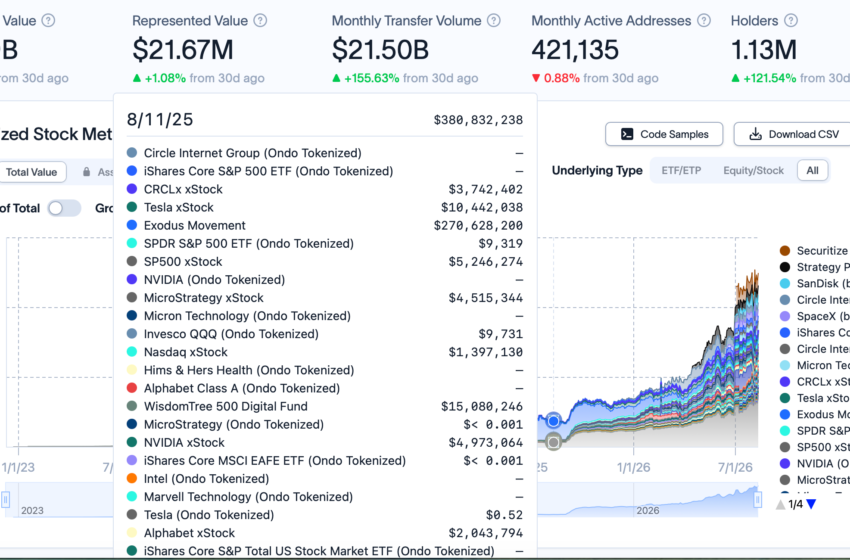Toggle CRCLx xStock legend entry
The height and width of the screenshot is (560, 850).
(814, 382)
